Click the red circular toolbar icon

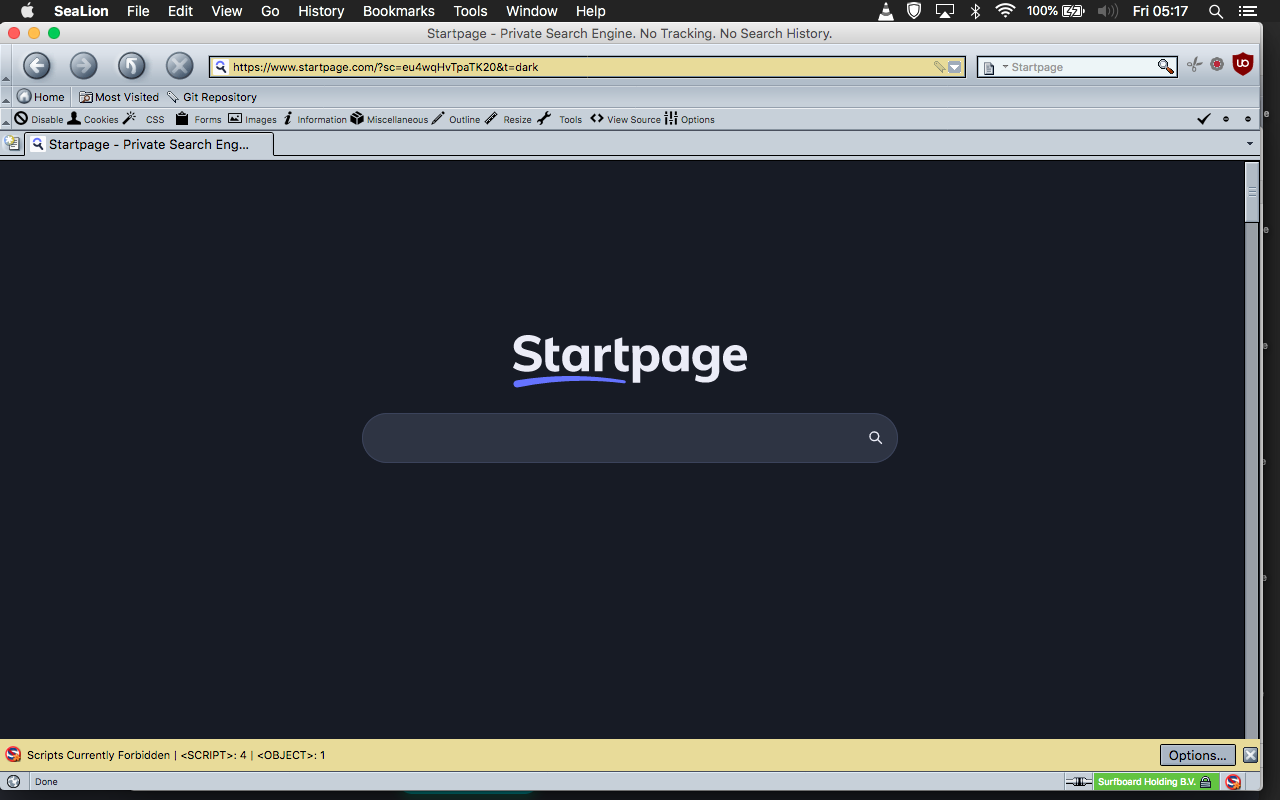(x=1217, y=64)
